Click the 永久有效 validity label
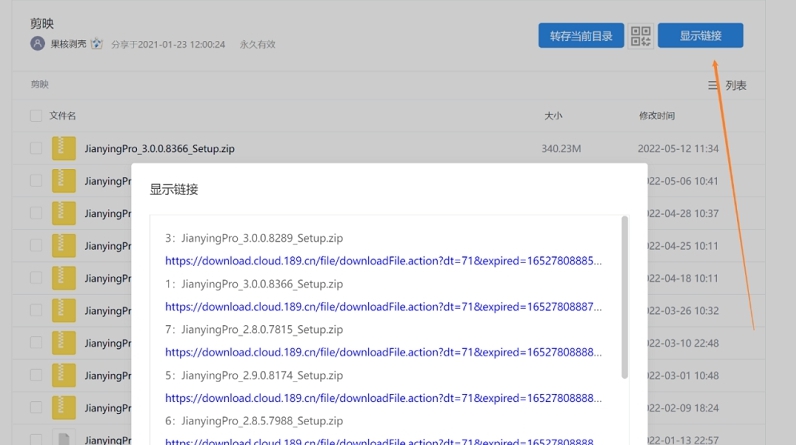The height and width of the screenshot is (445, 796). point(257,44)
